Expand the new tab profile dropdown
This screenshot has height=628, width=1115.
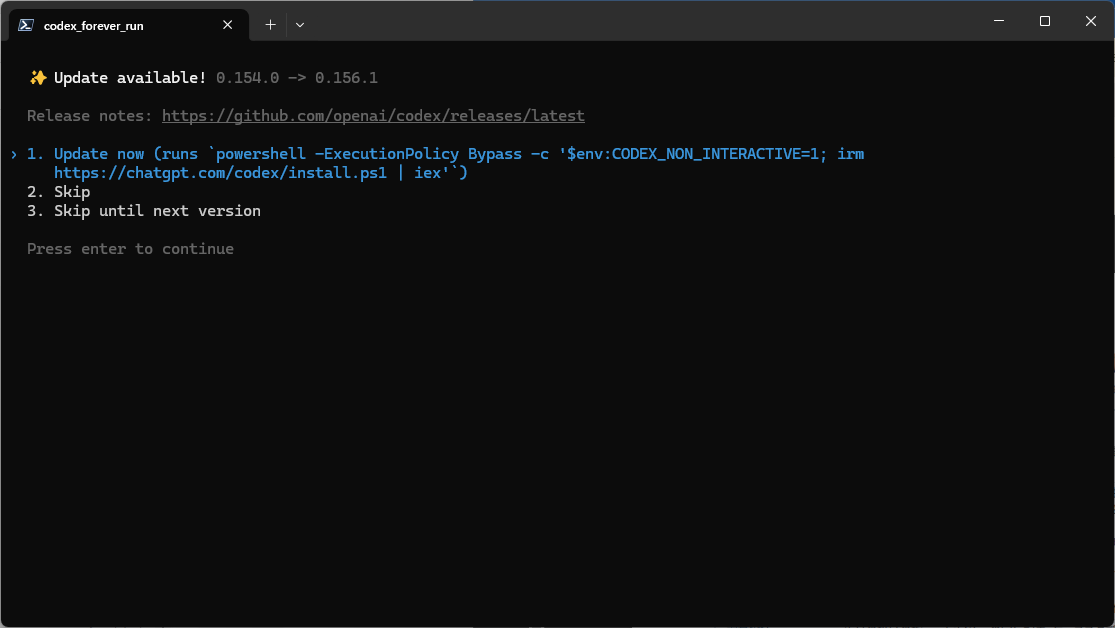pyautogui.click(x=300, y=25)
